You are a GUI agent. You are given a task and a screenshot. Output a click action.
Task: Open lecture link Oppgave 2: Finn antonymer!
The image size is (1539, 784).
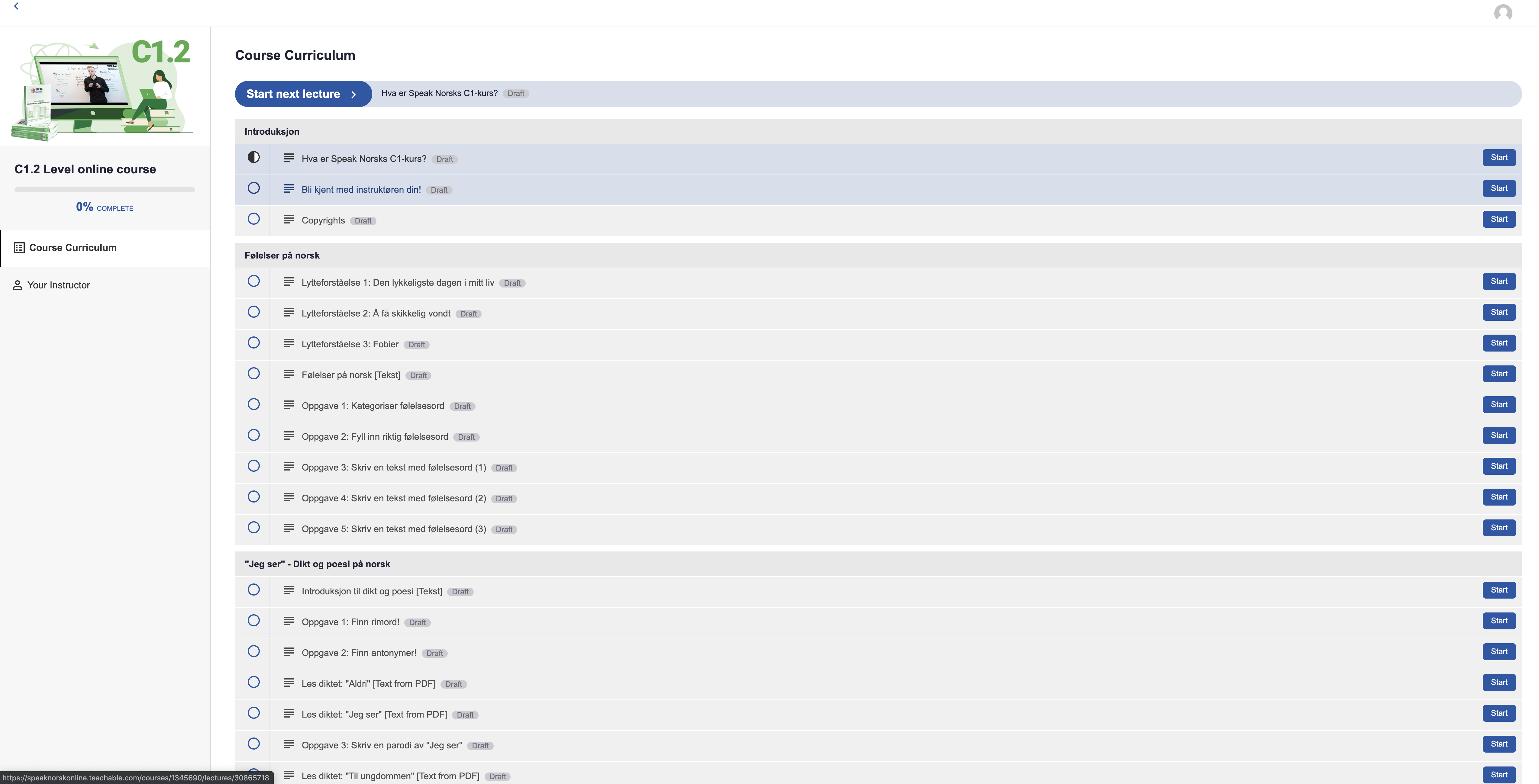click(359, 653)
